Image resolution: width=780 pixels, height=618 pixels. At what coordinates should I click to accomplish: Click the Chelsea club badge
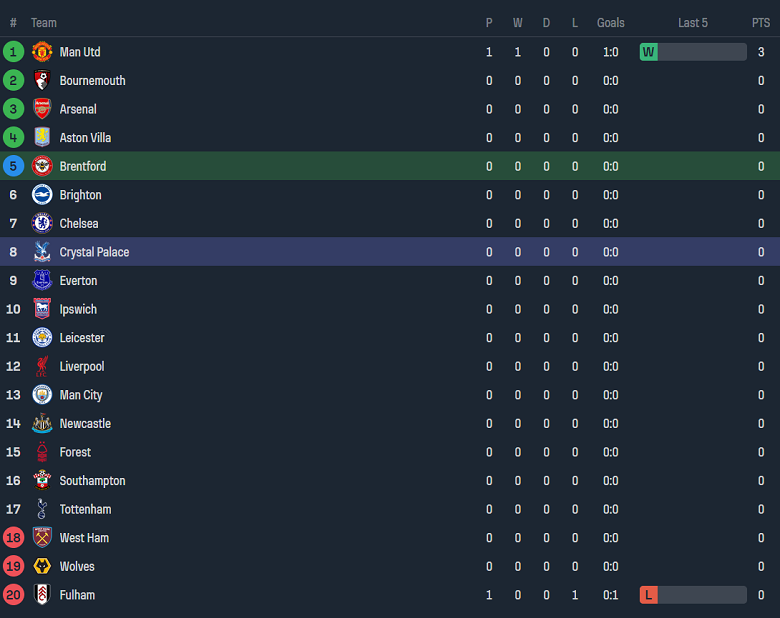coord(42,224)
